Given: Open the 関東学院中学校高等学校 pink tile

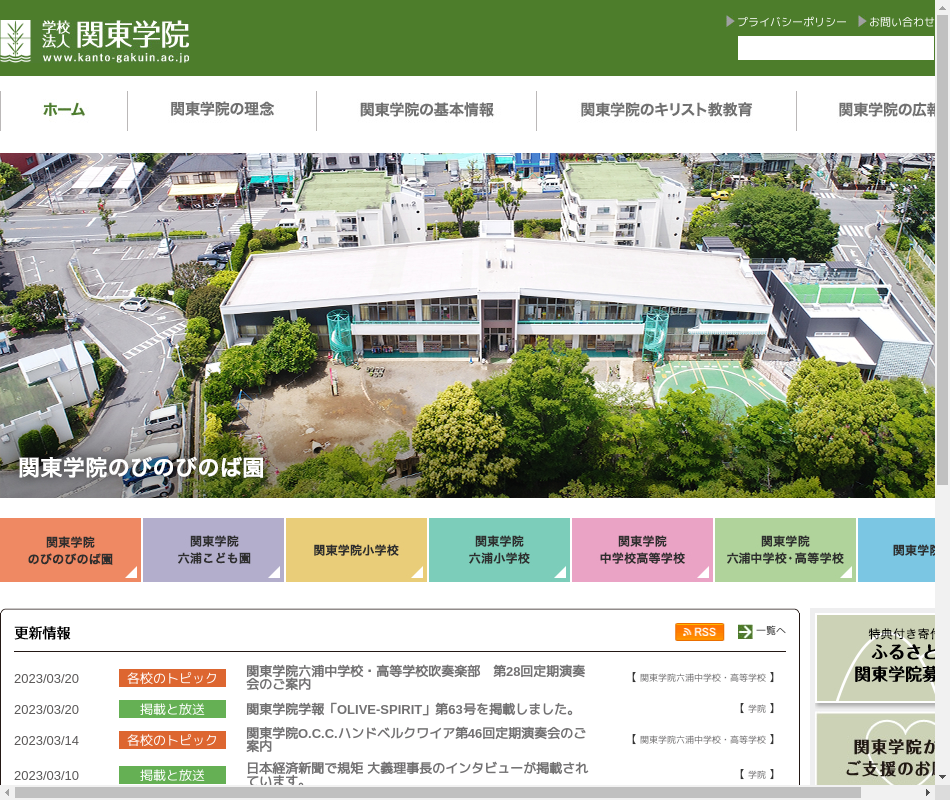Looking at the screenshot, I should point(642,550).
